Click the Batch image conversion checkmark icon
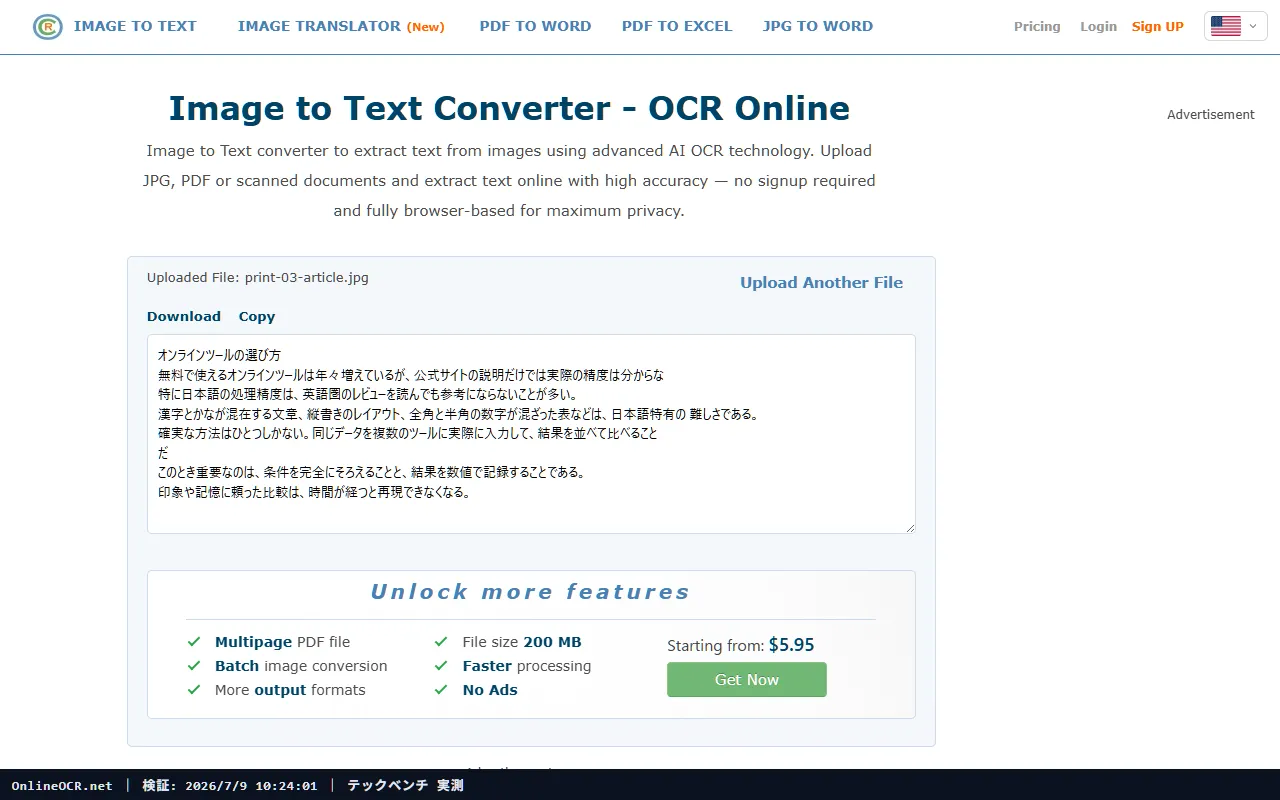This screenshot has width=1280, height=800. coord(194,666)
